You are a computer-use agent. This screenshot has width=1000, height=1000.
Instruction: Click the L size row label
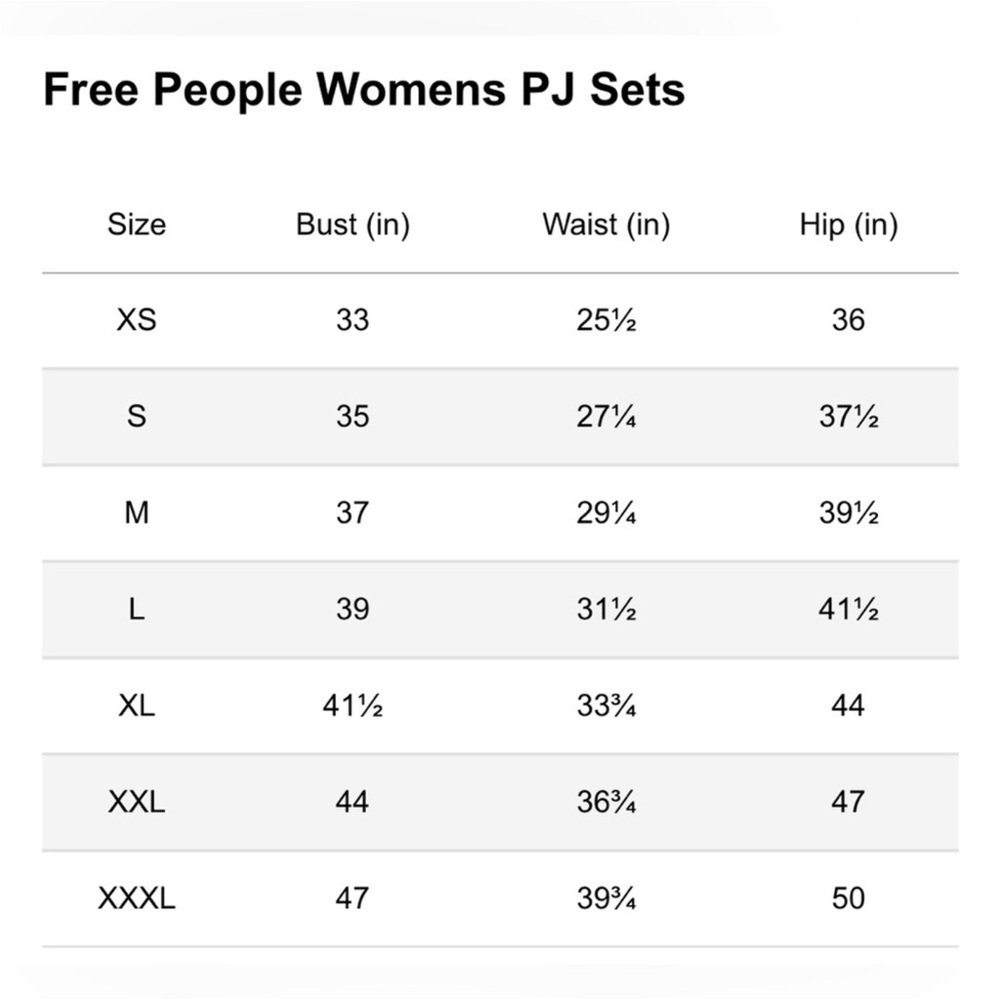pyautogui.click(x=136, y=609)
